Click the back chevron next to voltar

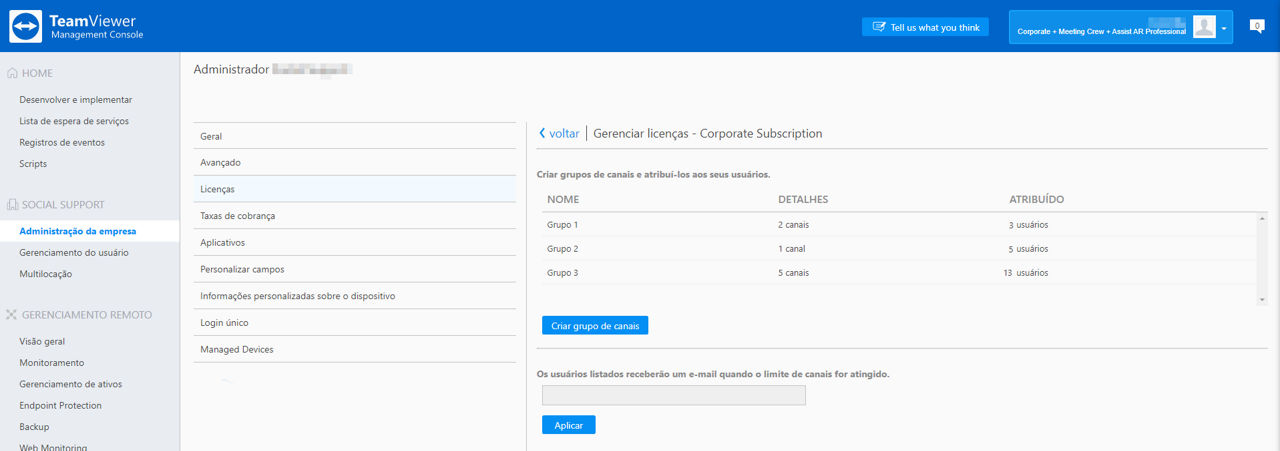point(542,133)
